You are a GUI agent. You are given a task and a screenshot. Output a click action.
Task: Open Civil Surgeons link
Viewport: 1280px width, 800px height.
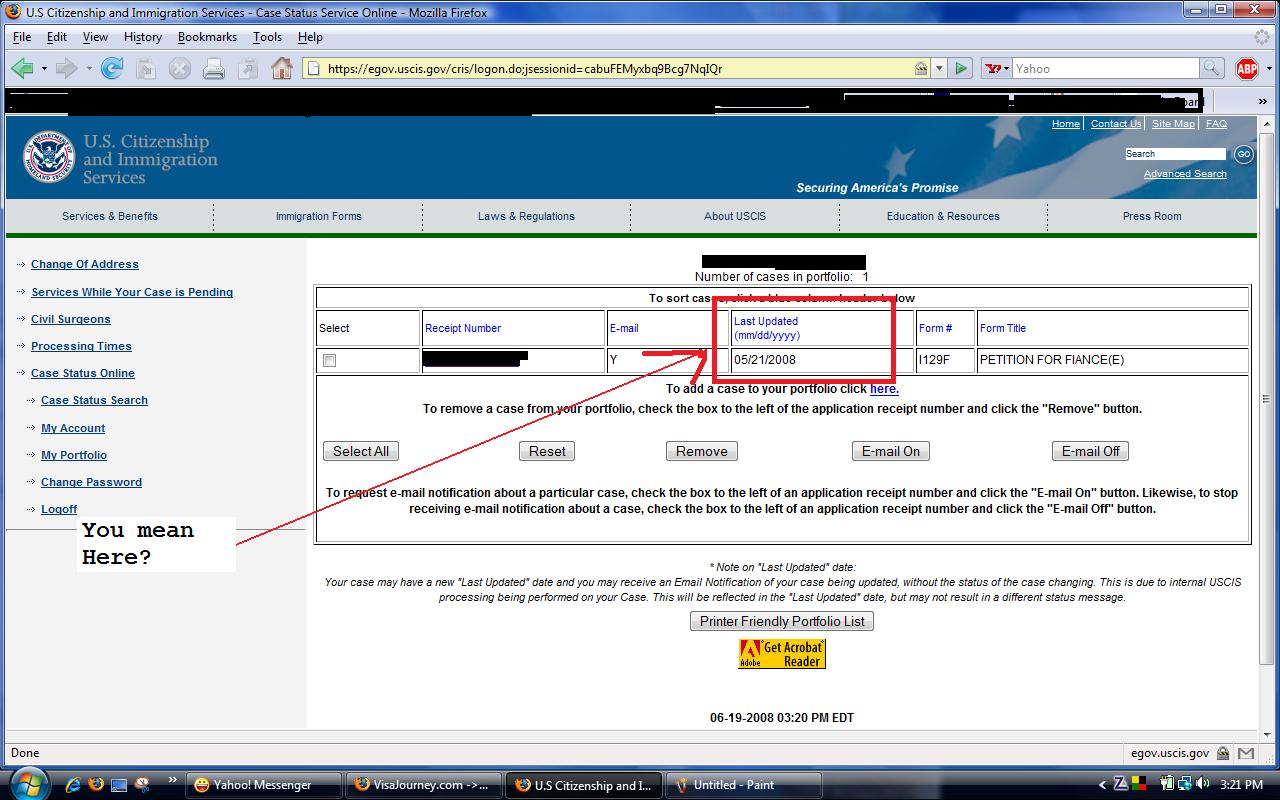pyautogui.click(x=71, y=319)
